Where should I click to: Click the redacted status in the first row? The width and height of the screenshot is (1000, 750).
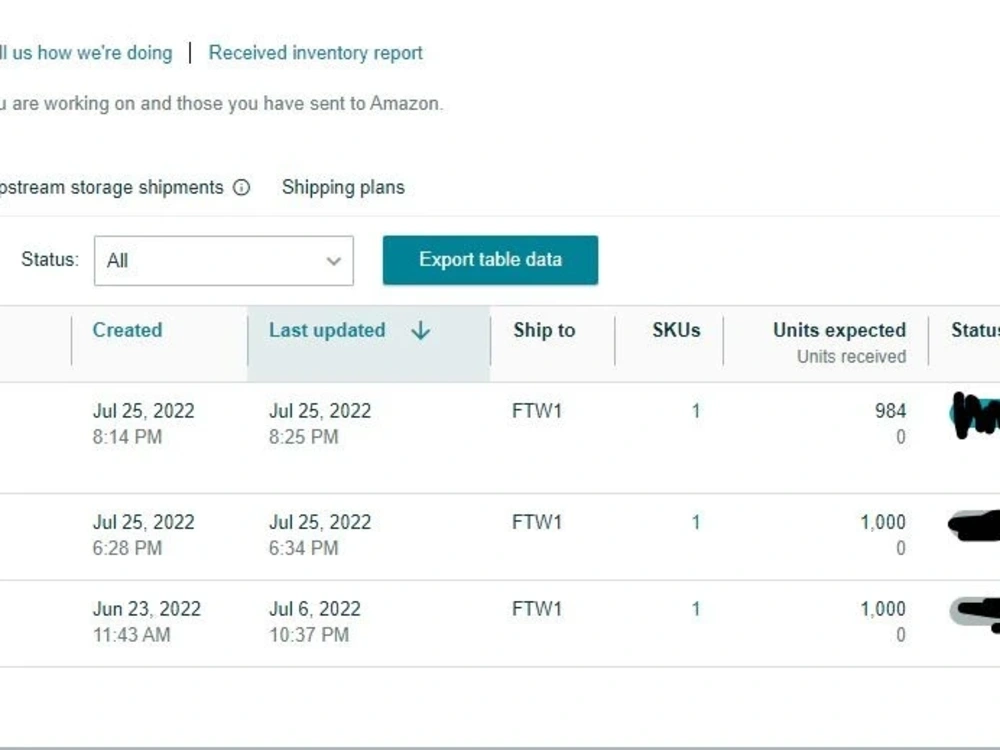(x=975, y=415)
